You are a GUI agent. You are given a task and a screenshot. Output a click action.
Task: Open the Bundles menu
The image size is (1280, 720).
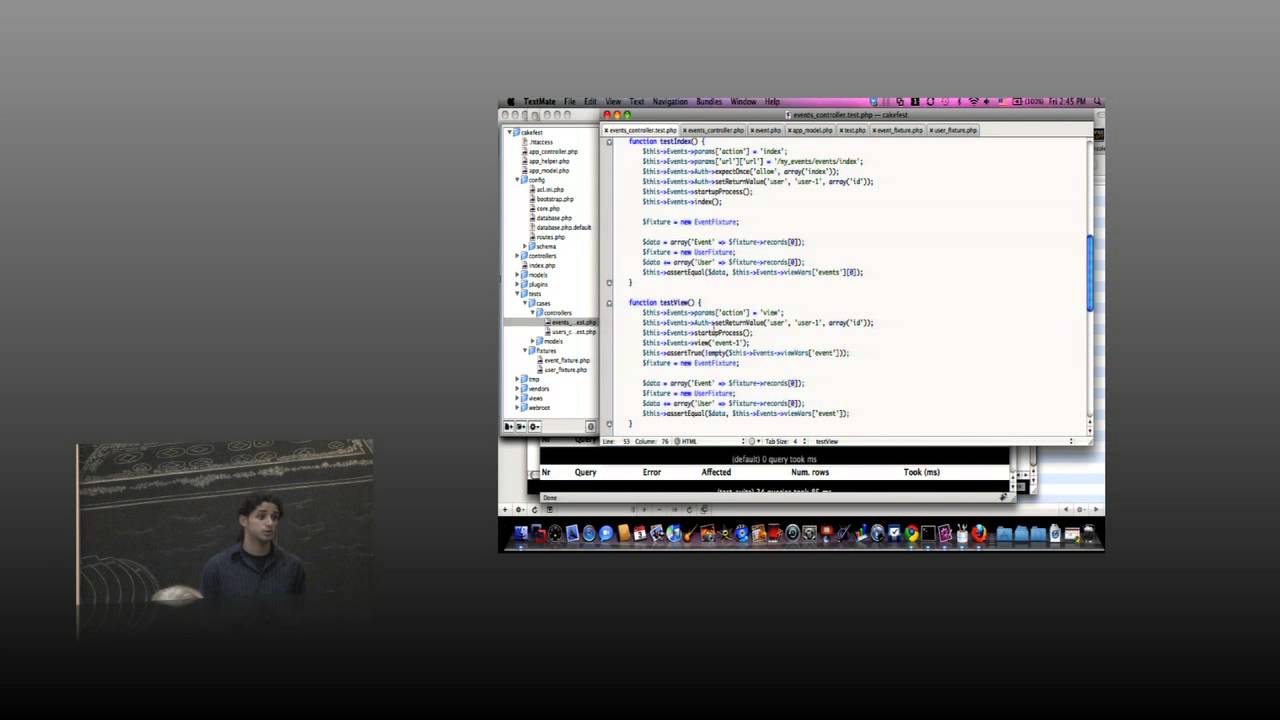pos(709,102)
